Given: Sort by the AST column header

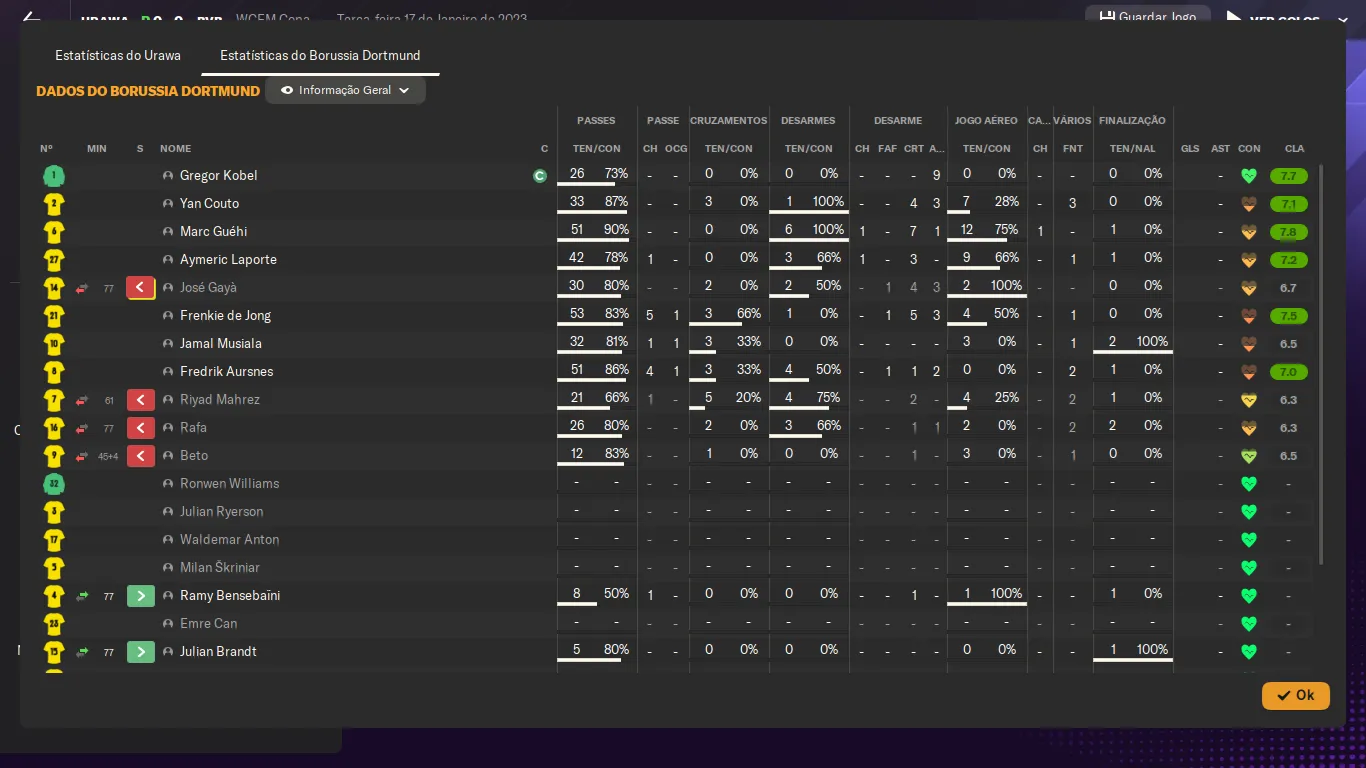Looking at the screenshot, I should pyautogui.click(x=1220, y=149).
